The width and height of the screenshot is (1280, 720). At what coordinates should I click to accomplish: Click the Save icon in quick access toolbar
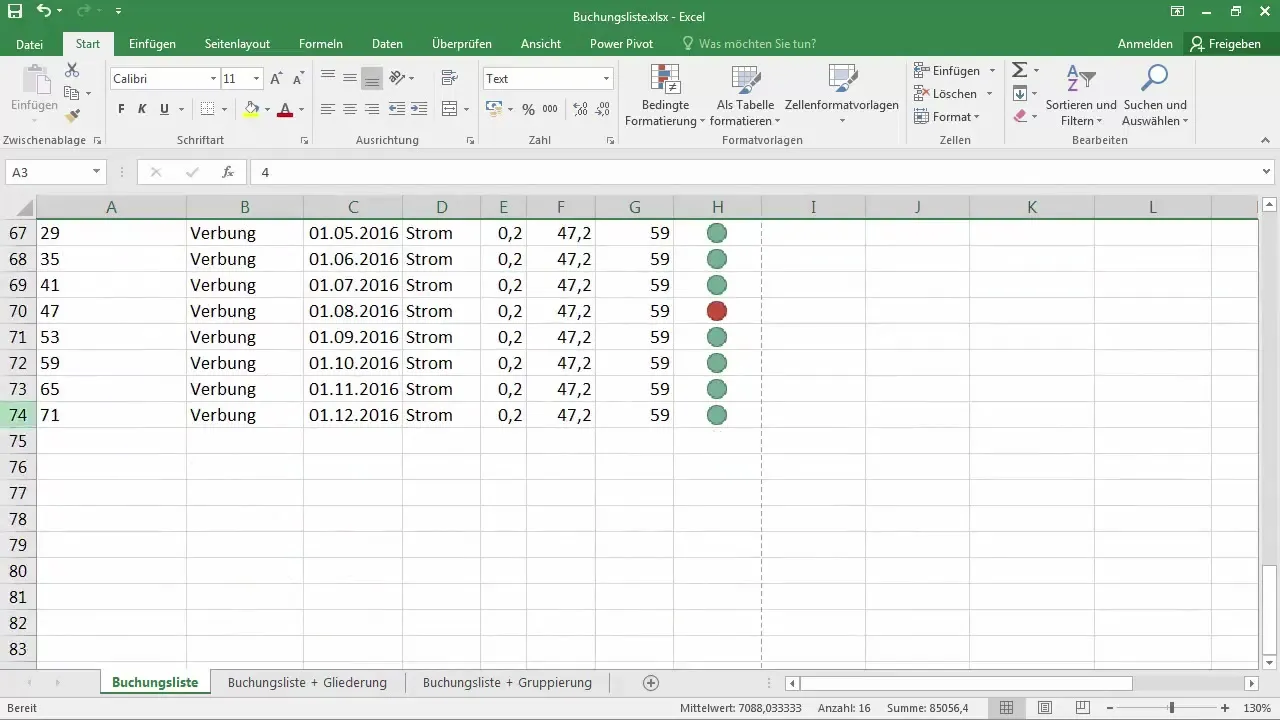[15, 11]
